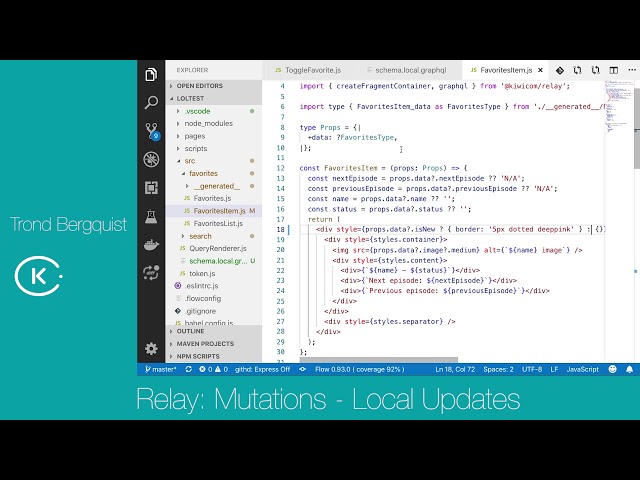Open the Source Control view
The width and height of the screenshot is (640, 480).
152,131
